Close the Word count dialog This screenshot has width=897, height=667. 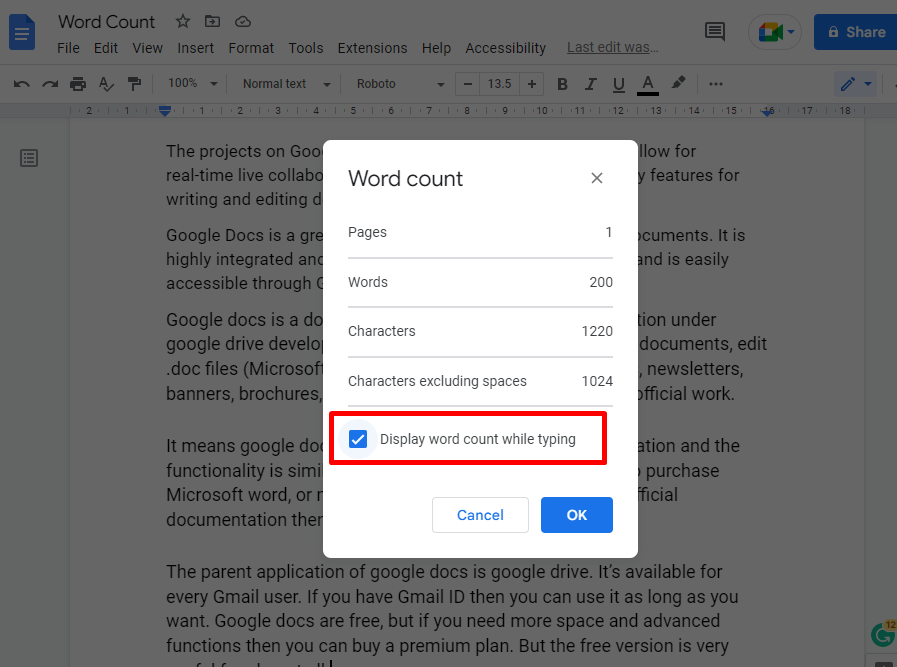click(x=597, y=178)
